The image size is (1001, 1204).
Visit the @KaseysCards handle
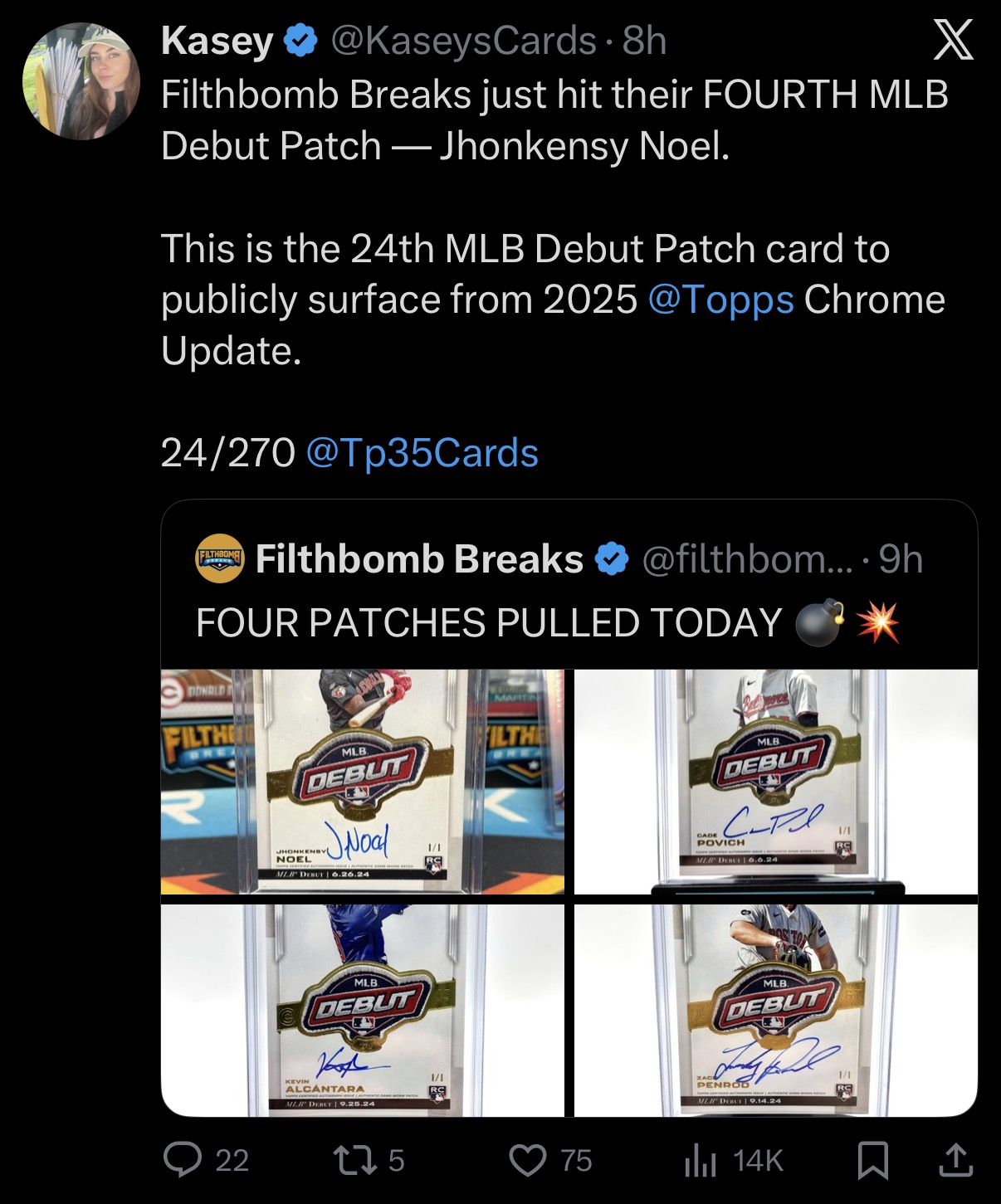pos(463,41)
